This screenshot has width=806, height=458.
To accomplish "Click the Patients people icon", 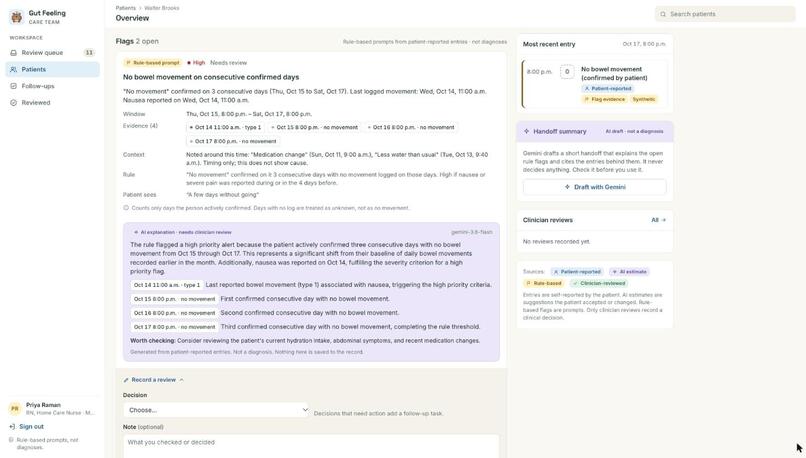I will (x=13, y=69).
